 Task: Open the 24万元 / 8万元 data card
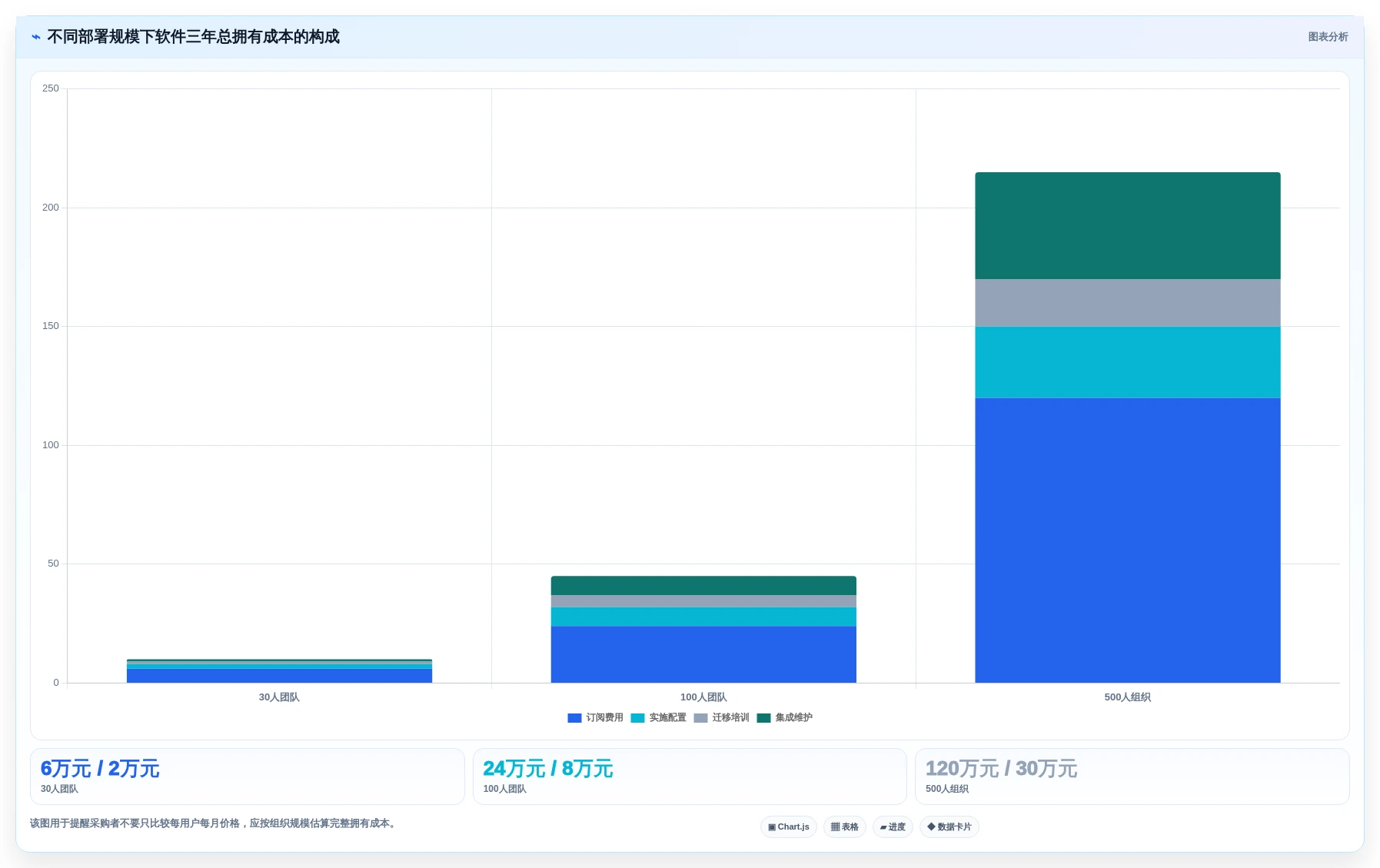pyautogui.click(x=690, y=777)
